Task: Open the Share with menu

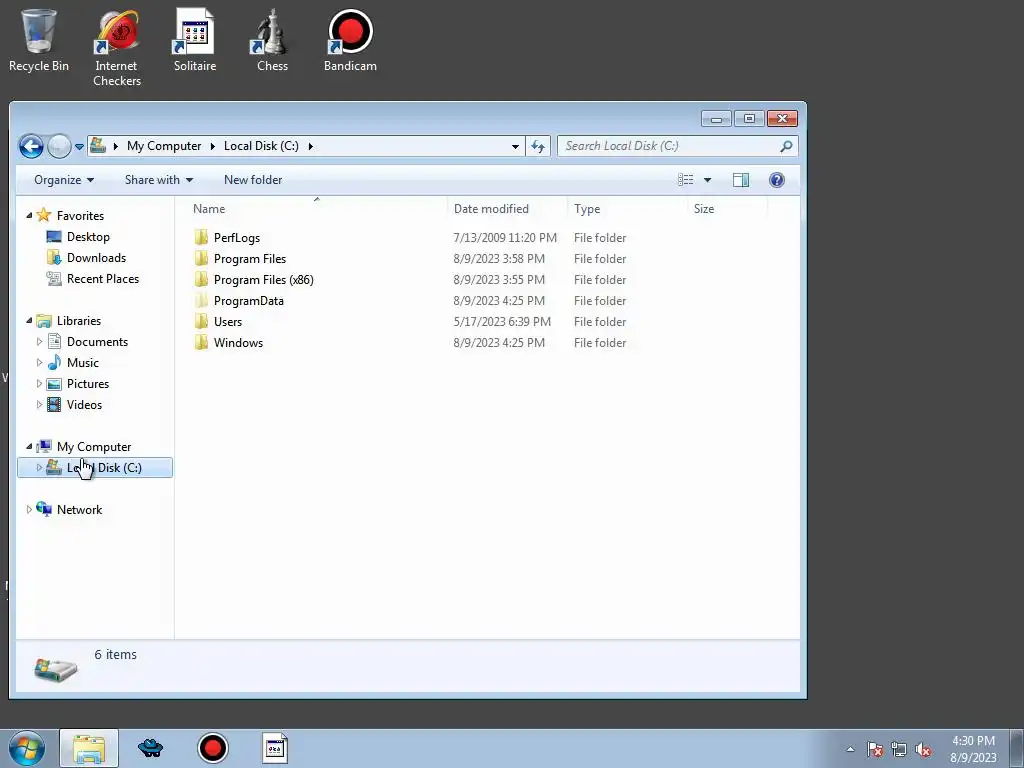Action: (x=159, y=180)
